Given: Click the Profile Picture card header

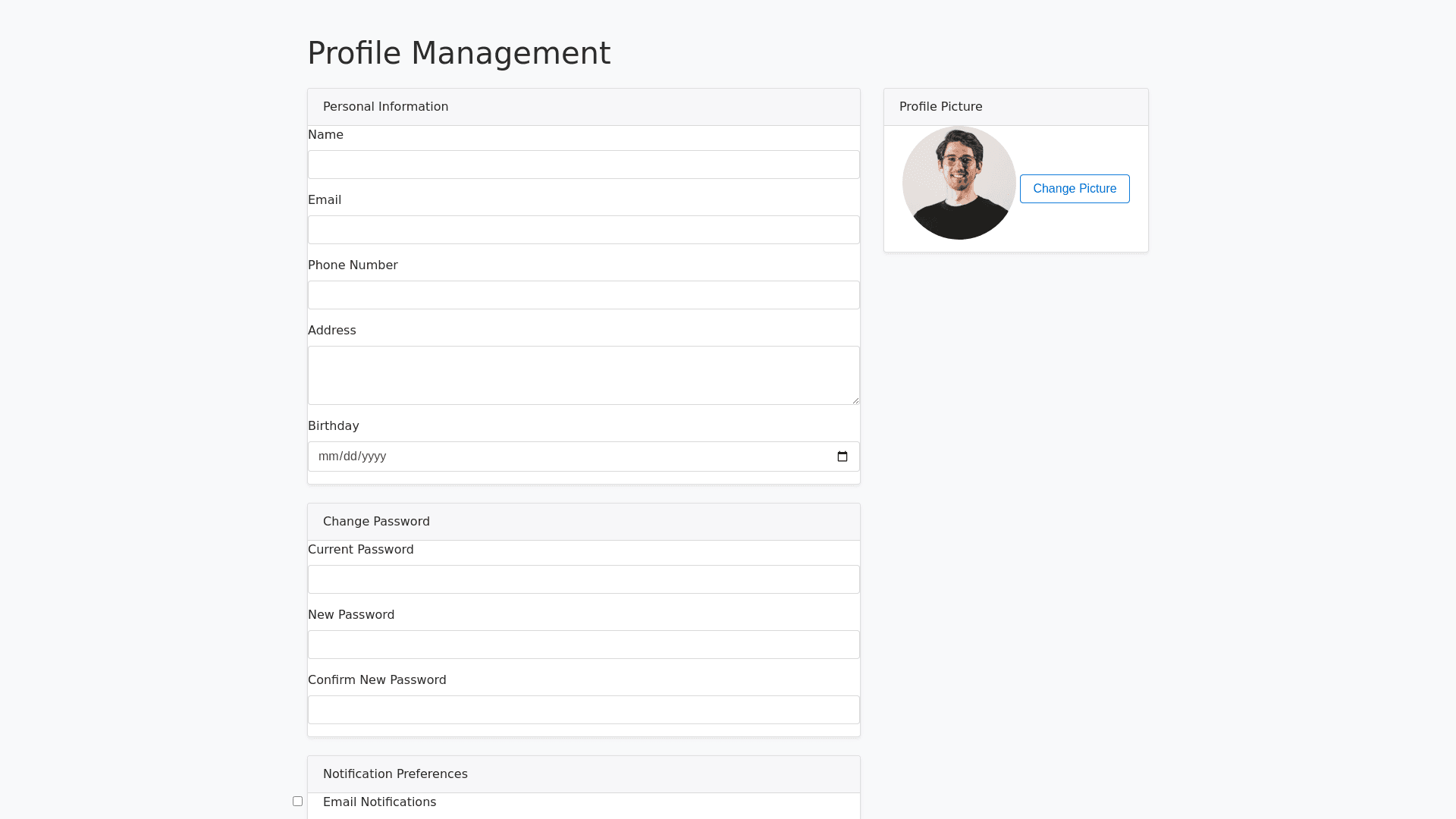Looking at the screenshot, I should (x=940, y=107).
